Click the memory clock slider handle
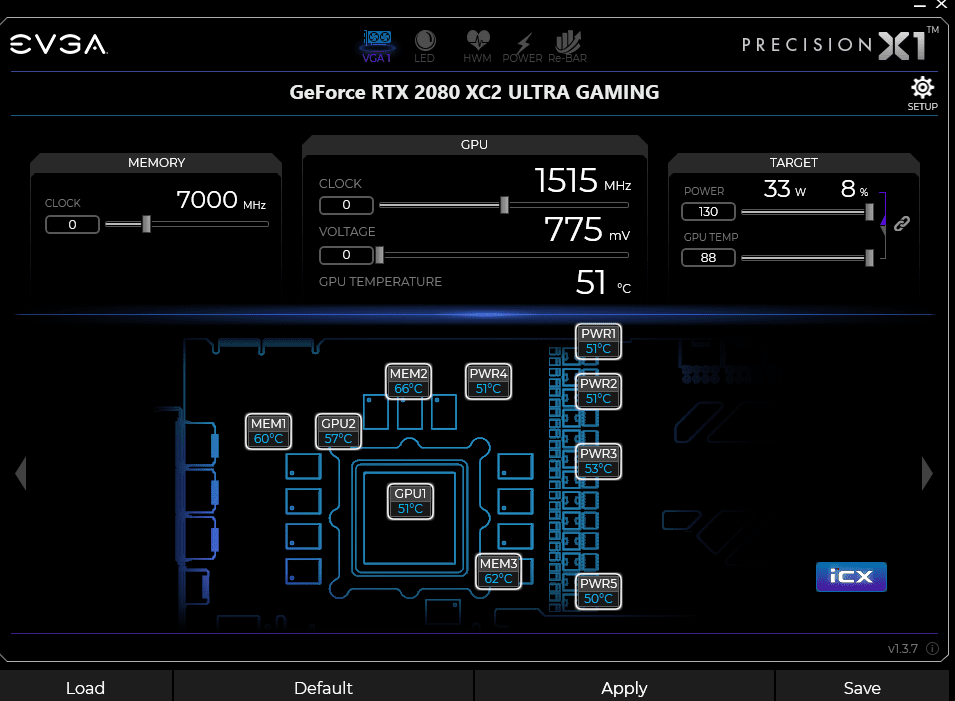 (146, 224)
